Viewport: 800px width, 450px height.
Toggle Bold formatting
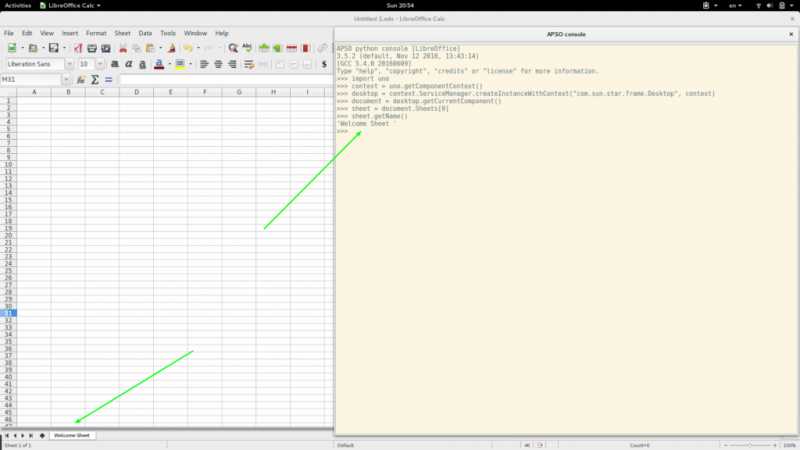point(115,64)
